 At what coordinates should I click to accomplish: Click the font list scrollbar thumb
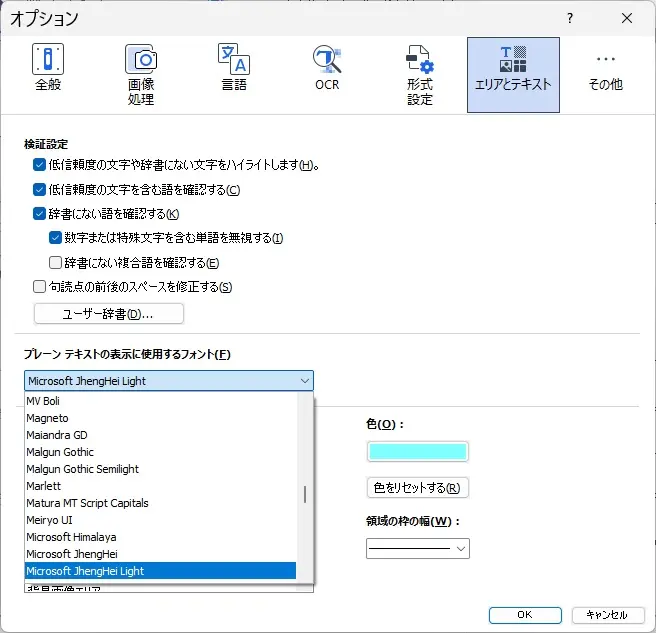305,495
